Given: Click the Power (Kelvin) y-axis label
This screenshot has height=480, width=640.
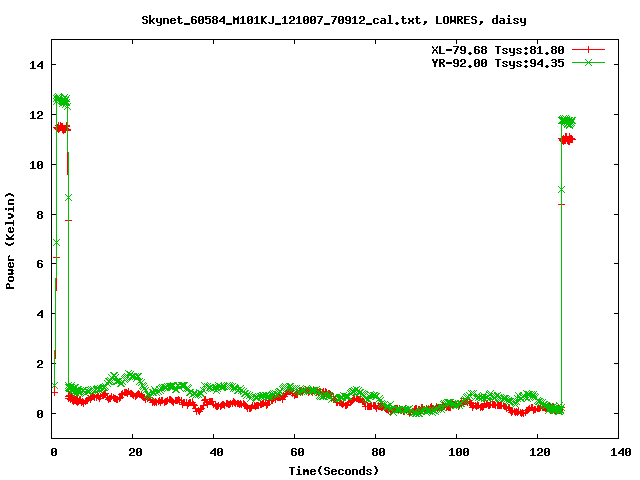Looking at the screenshot, I should pos(10,241).
